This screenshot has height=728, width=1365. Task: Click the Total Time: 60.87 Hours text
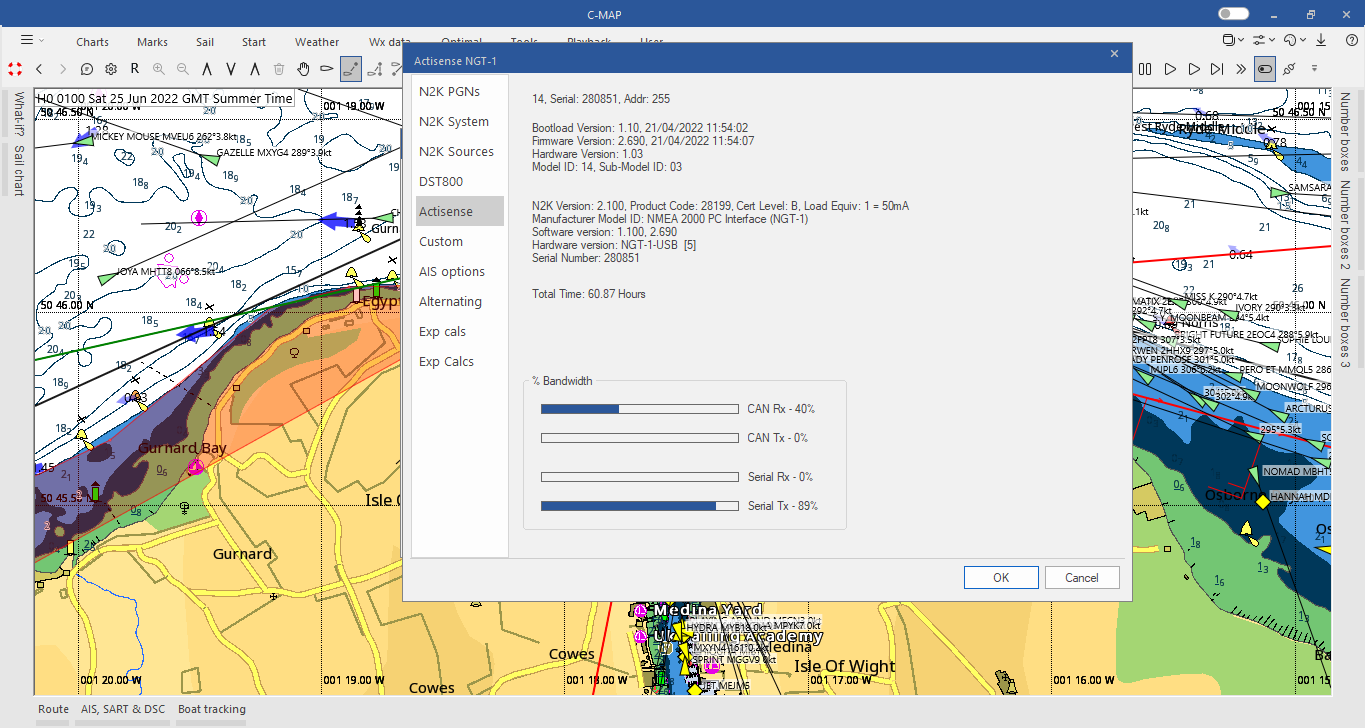[x=589, y=294]
